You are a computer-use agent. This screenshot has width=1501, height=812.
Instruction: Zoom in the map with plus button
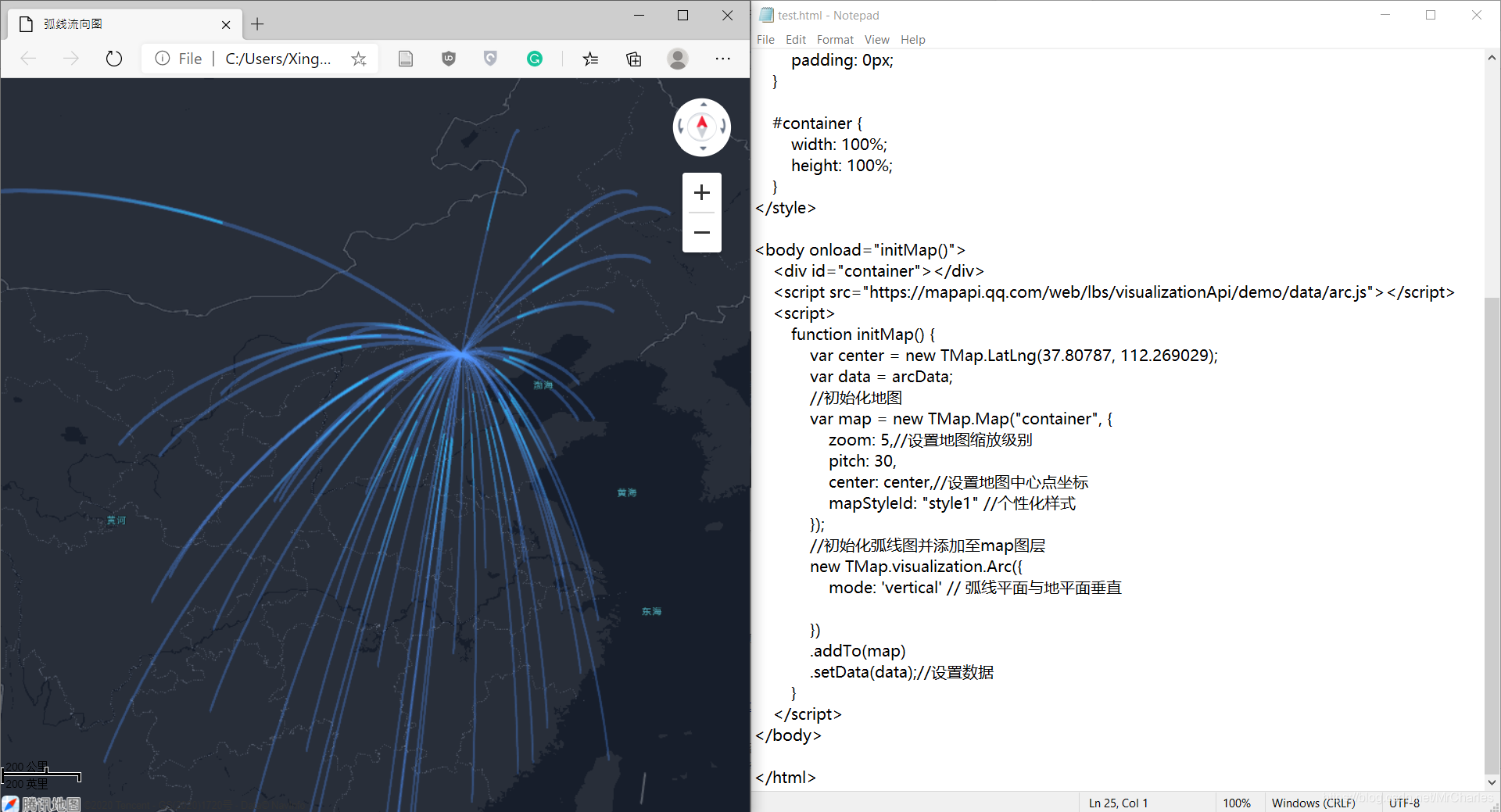(x=702, y=192)
